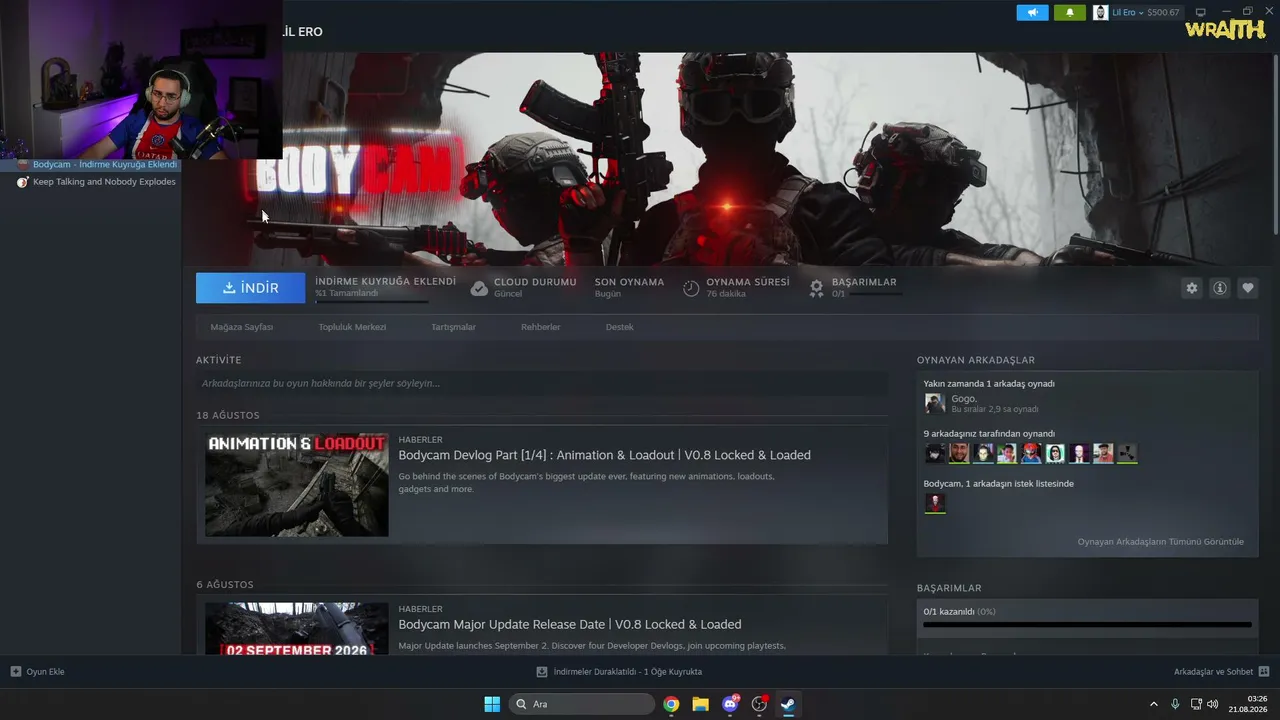Click Gogo's friend name

964,398
